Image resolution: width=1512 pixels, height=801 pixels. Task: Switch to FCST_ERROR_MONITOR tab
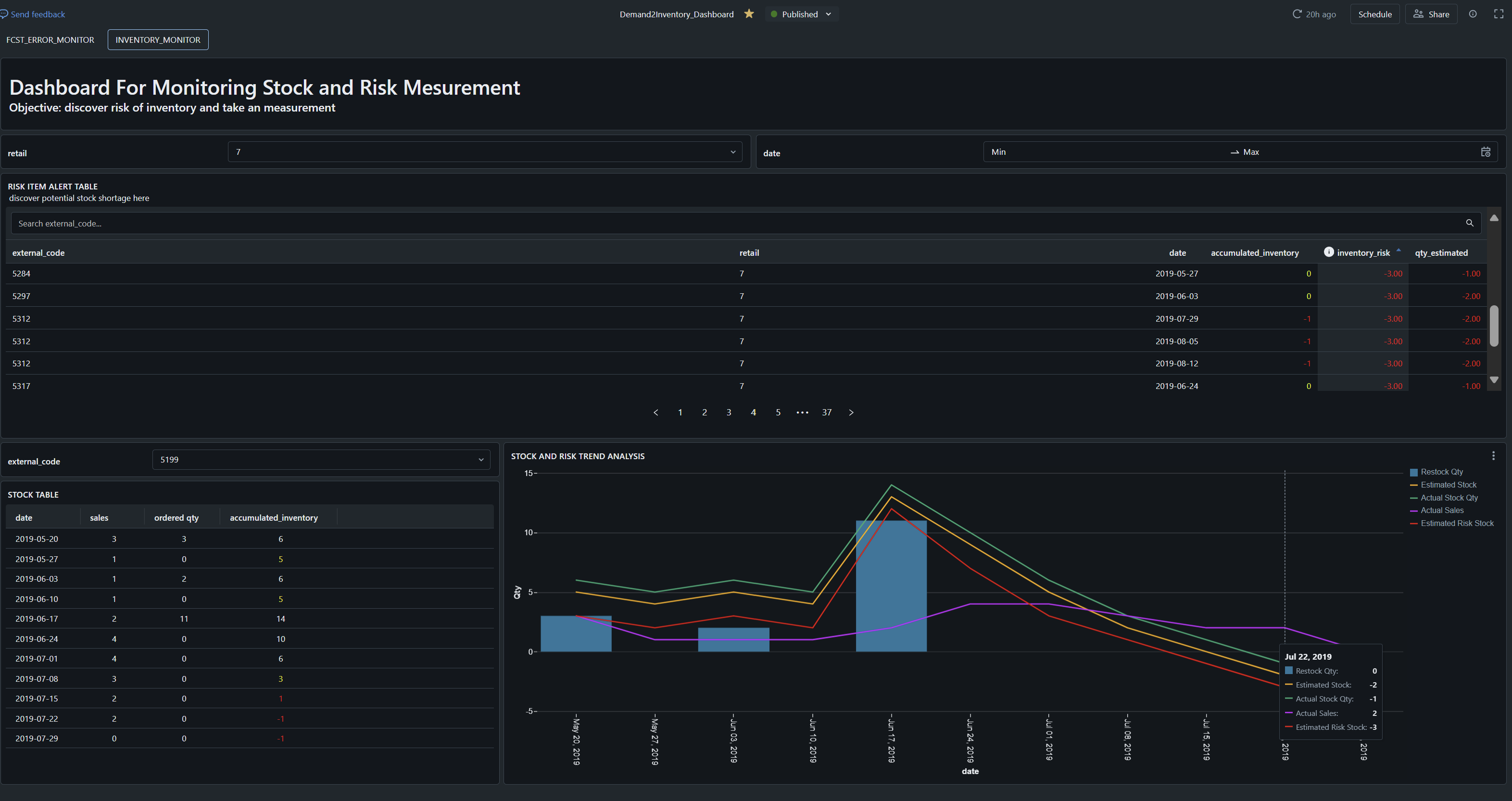click(x=50, y=40)
